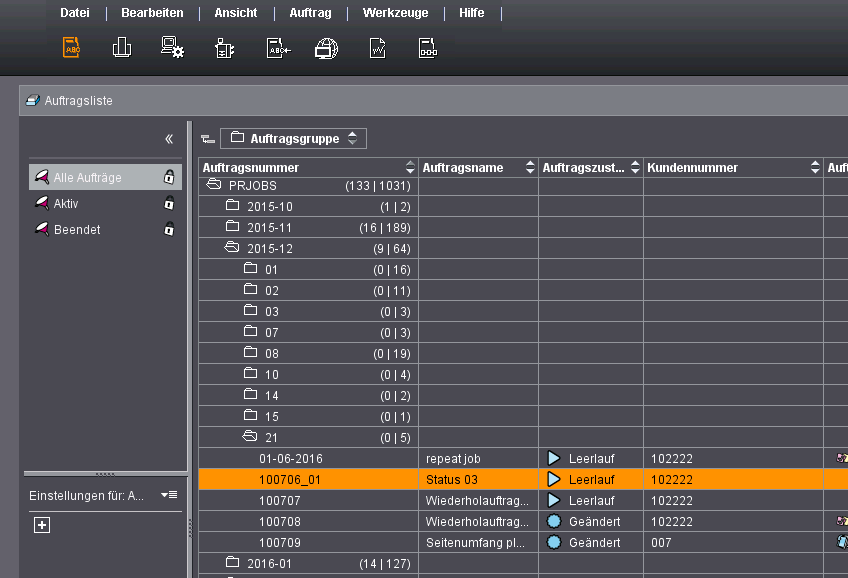The image size is (848, 578).
Task: Click the Leerlauf play icon in 100707 row
Action: coord(553,500)
